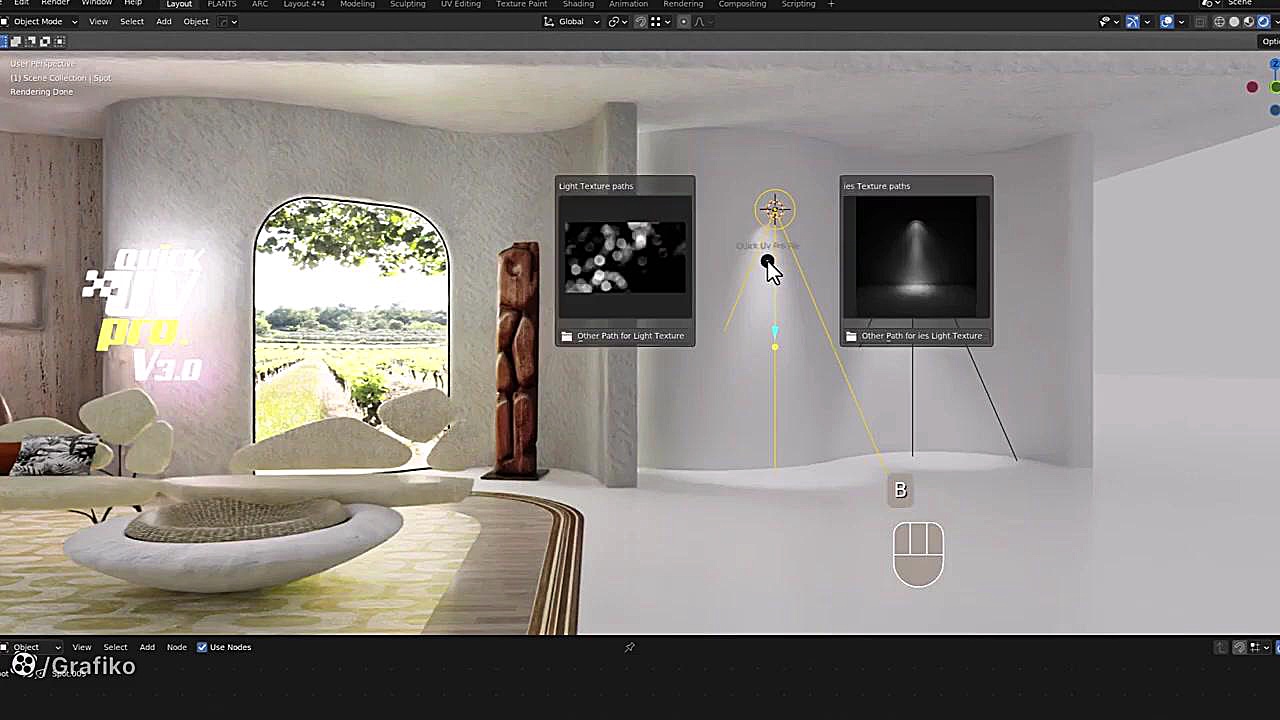Screen dimensions: 1280x720
Task: Switch to Solid viewport shading
Action: tap(1234, 21)
